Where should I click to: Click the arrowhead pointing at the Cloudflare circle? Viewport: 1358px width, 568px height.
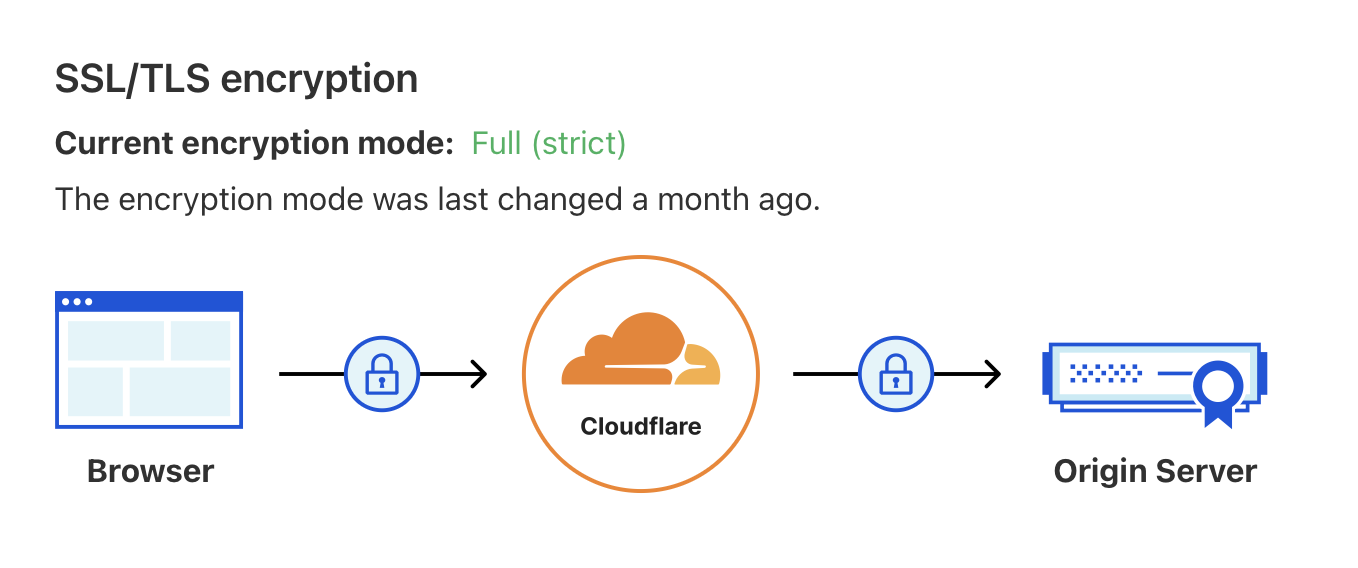point(478,374)
